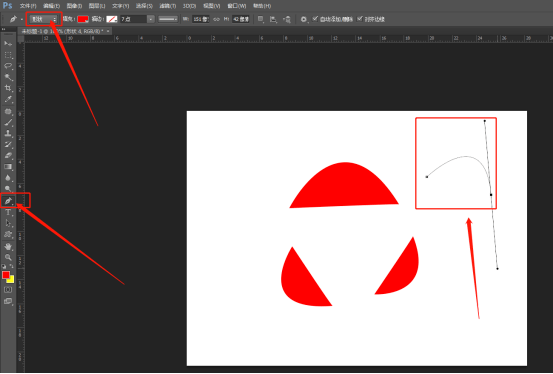Select the Custom Shape tool
The height and width of the screenshot is (374, 553).
(8, 234)
